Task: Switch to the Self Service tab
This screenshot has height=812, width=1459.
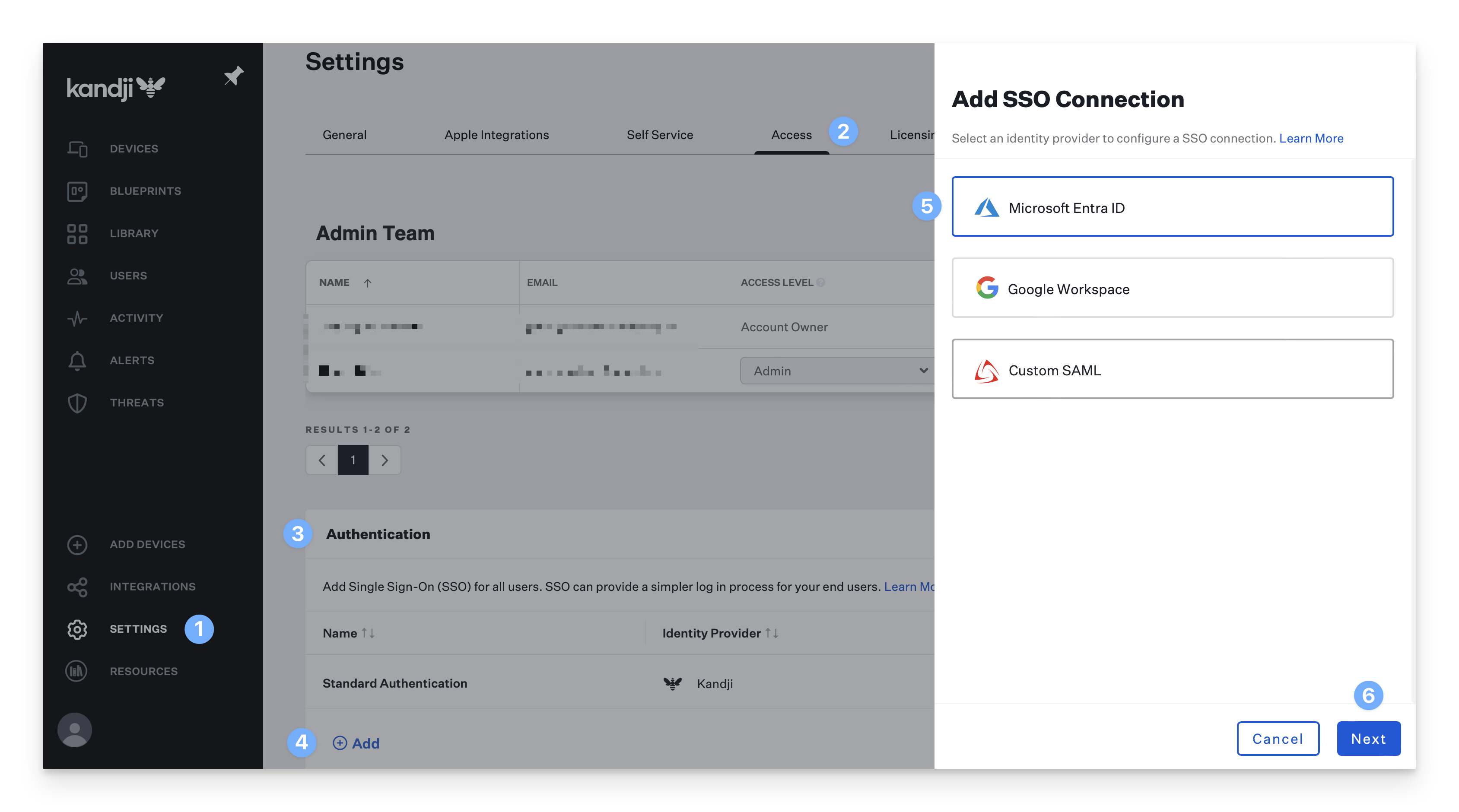Action: tap(660, 135)
